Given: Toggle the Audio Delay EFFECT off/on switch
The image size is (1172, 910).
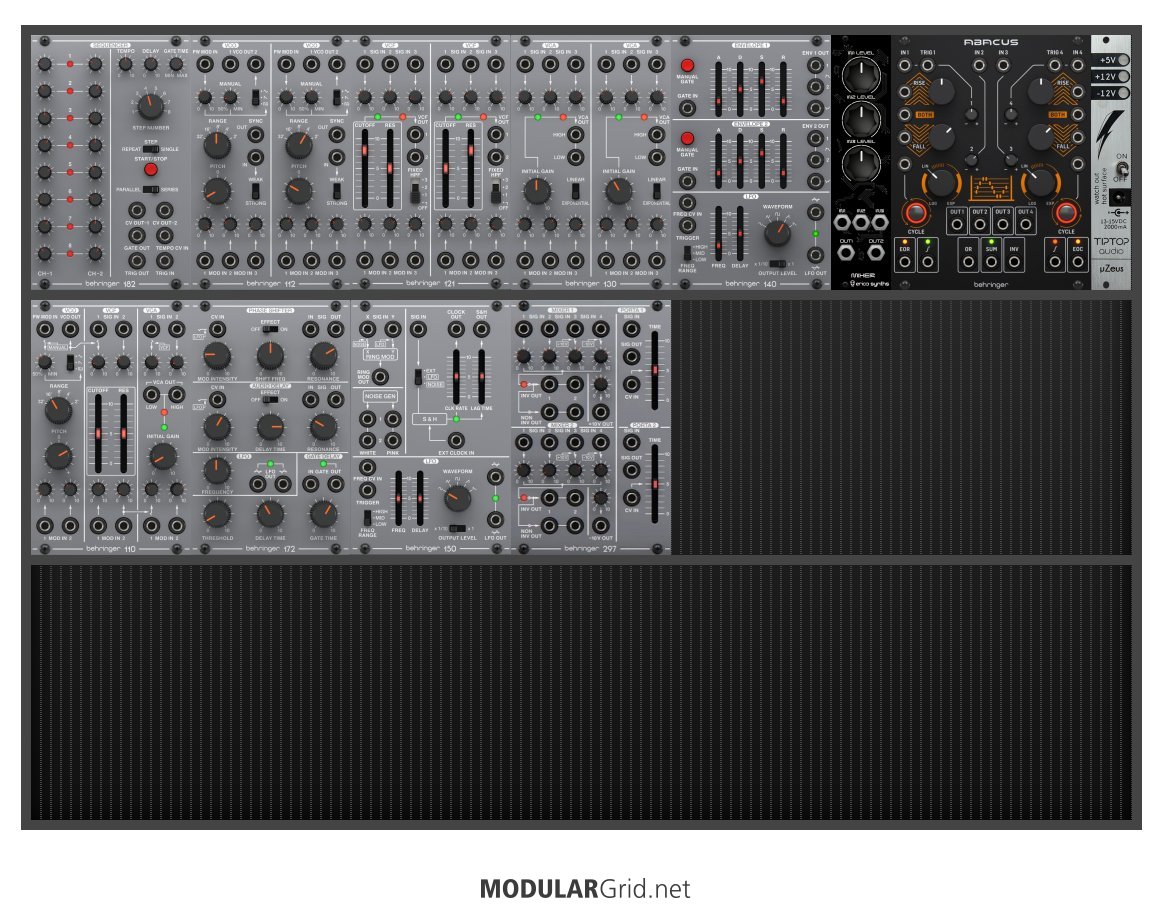Looking at the screenshot, I should 270,399.
